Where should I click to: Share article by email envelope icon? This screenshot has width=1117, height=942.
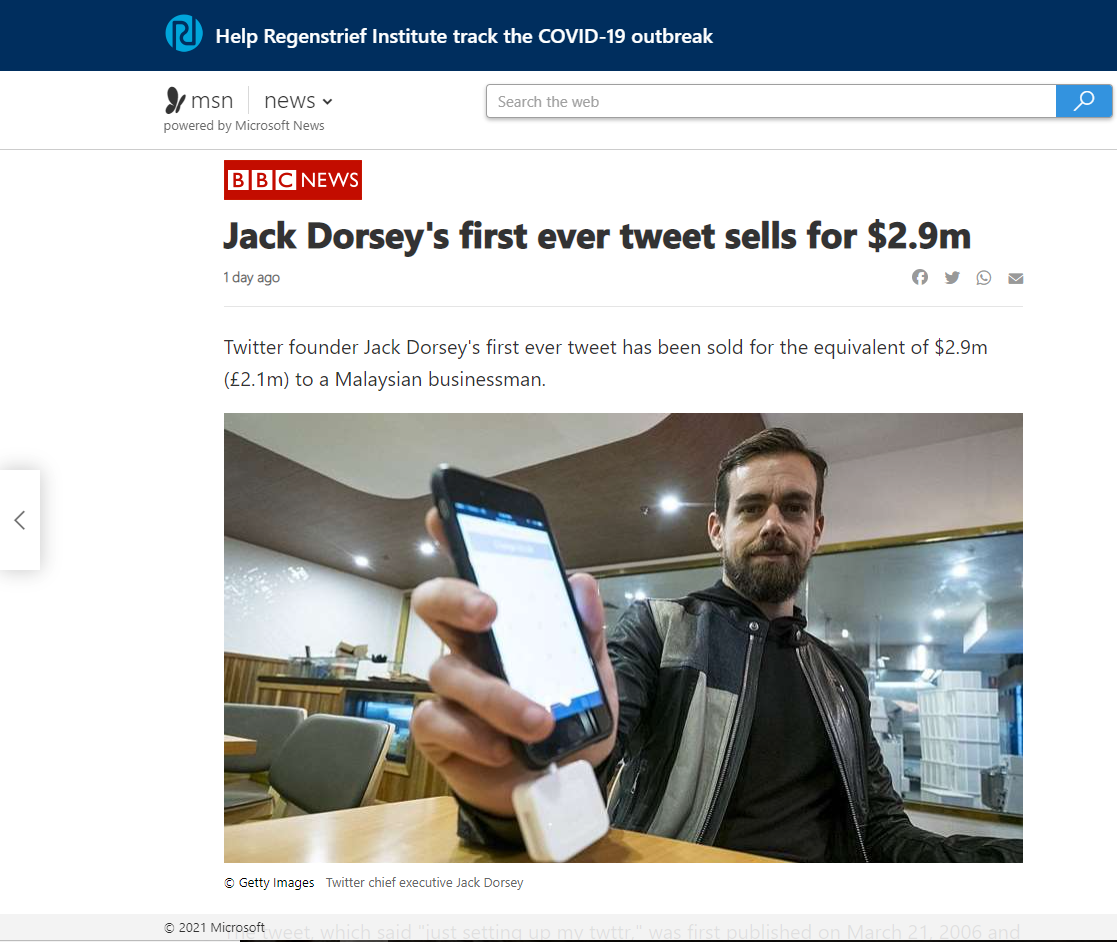pyautogui.click(x=1016, y=278)
